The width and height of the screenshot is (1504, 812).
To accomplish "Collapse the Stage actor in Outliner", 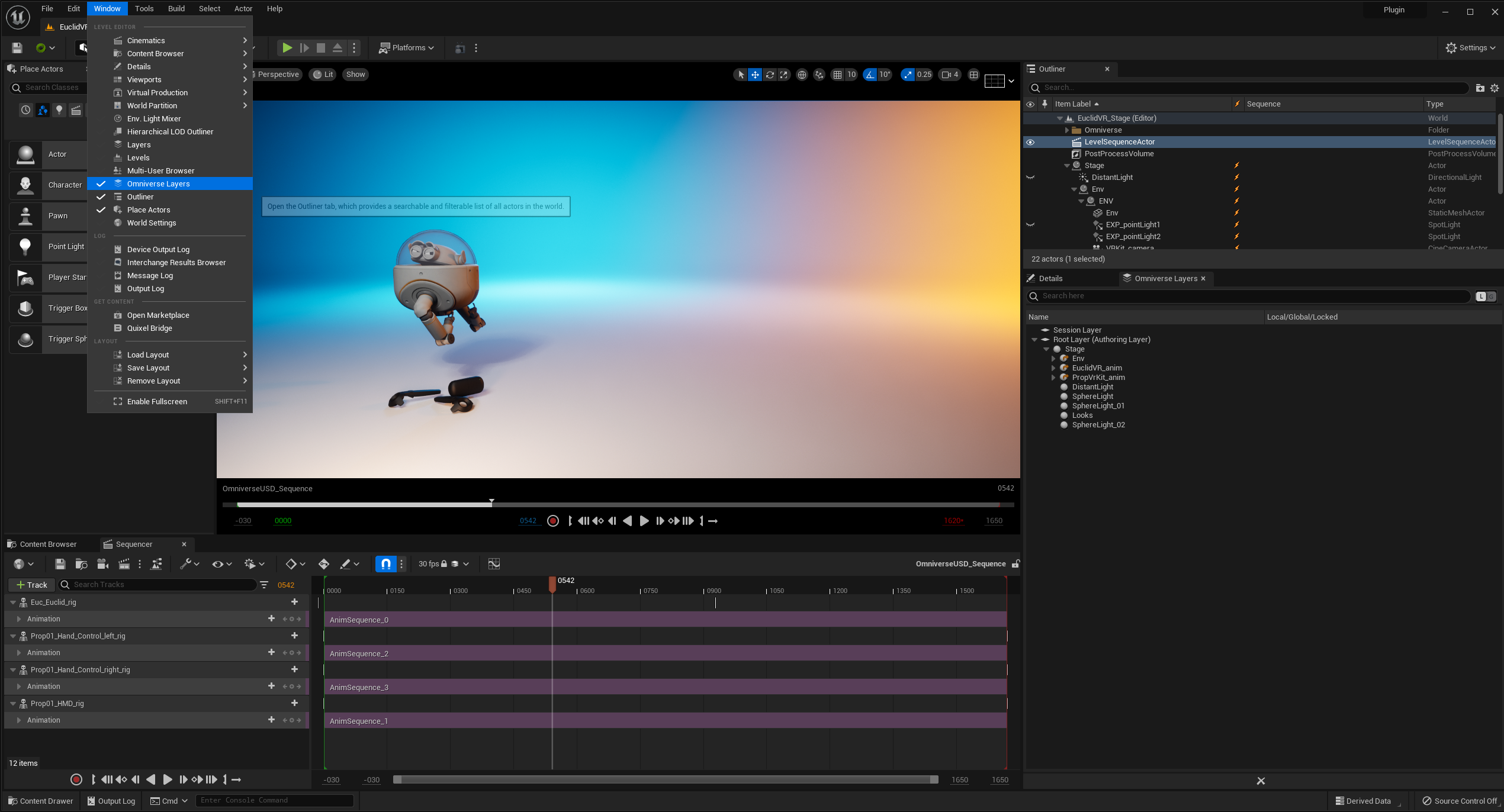I will coord(1067,166).
